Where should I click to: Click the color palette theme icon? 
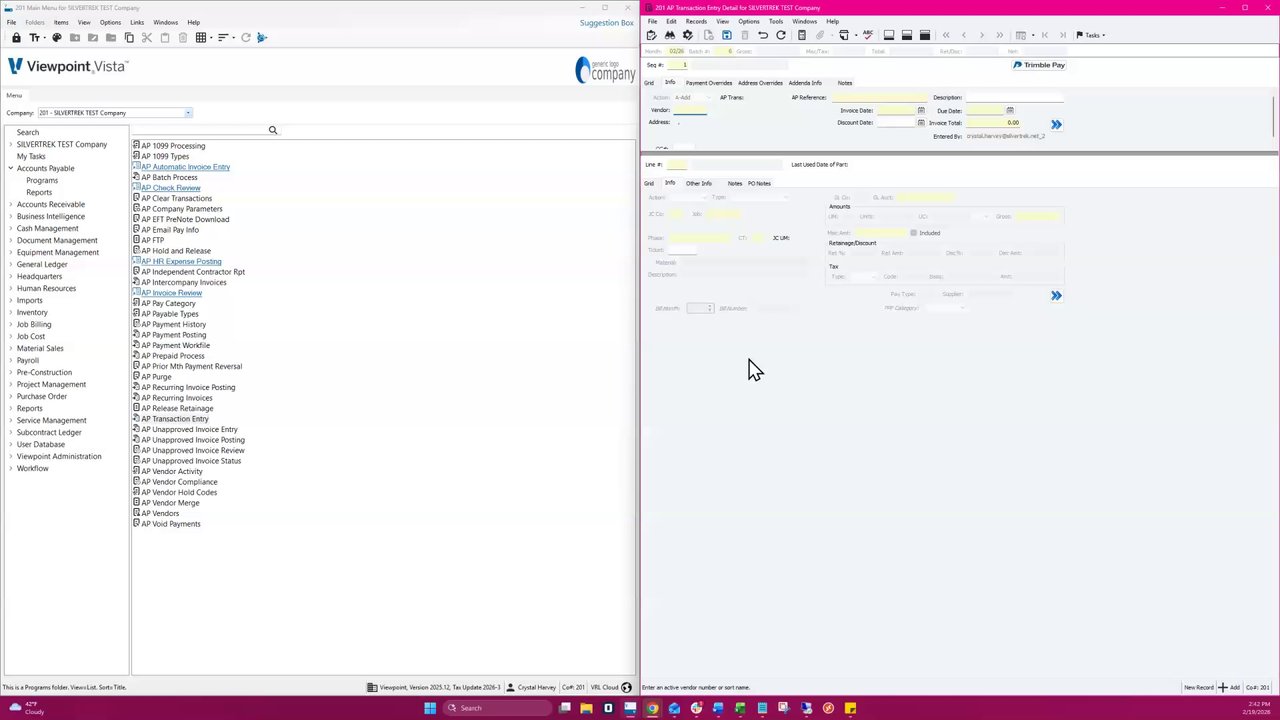pyautogui.click(x=57, y=38)
